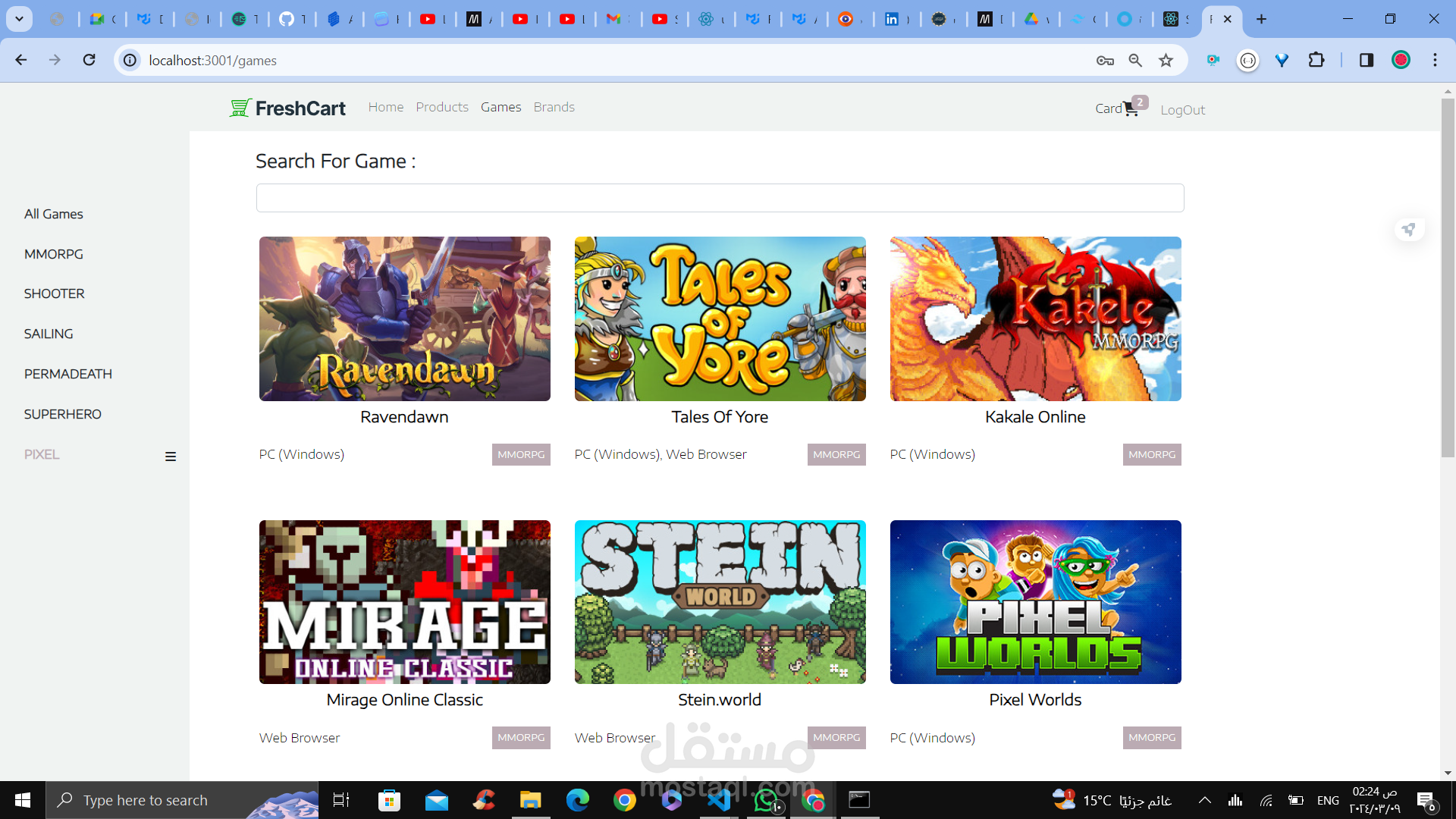This screenshot has height=819, width=1456.
Task: Click the LogOut link
Action: coord(1182,110)
